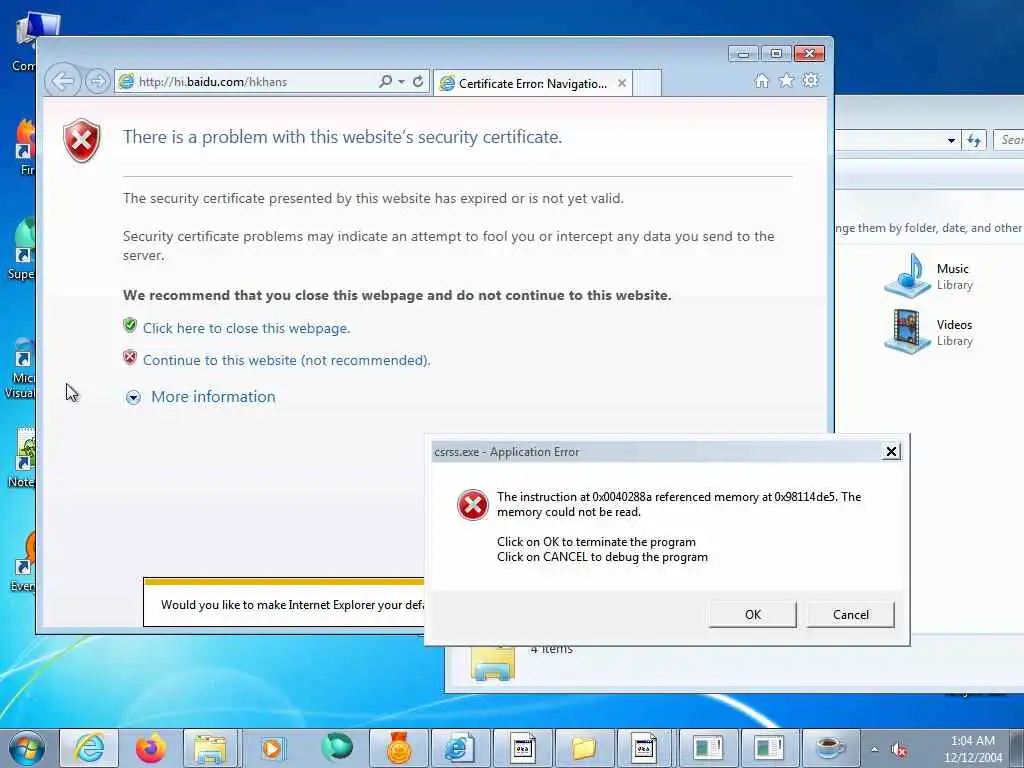Open the old blue IE taskbar icon
This screenshot has height=768, width=1024.
[x=460, y=748]
